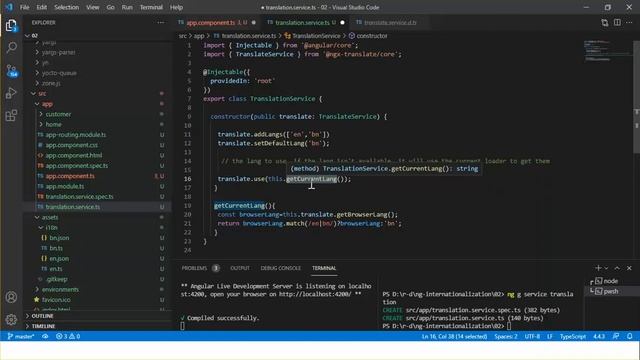This screenshot has width=640, height=360.
Task: Click the status bar watch eye icon
Action: point(45,336)
